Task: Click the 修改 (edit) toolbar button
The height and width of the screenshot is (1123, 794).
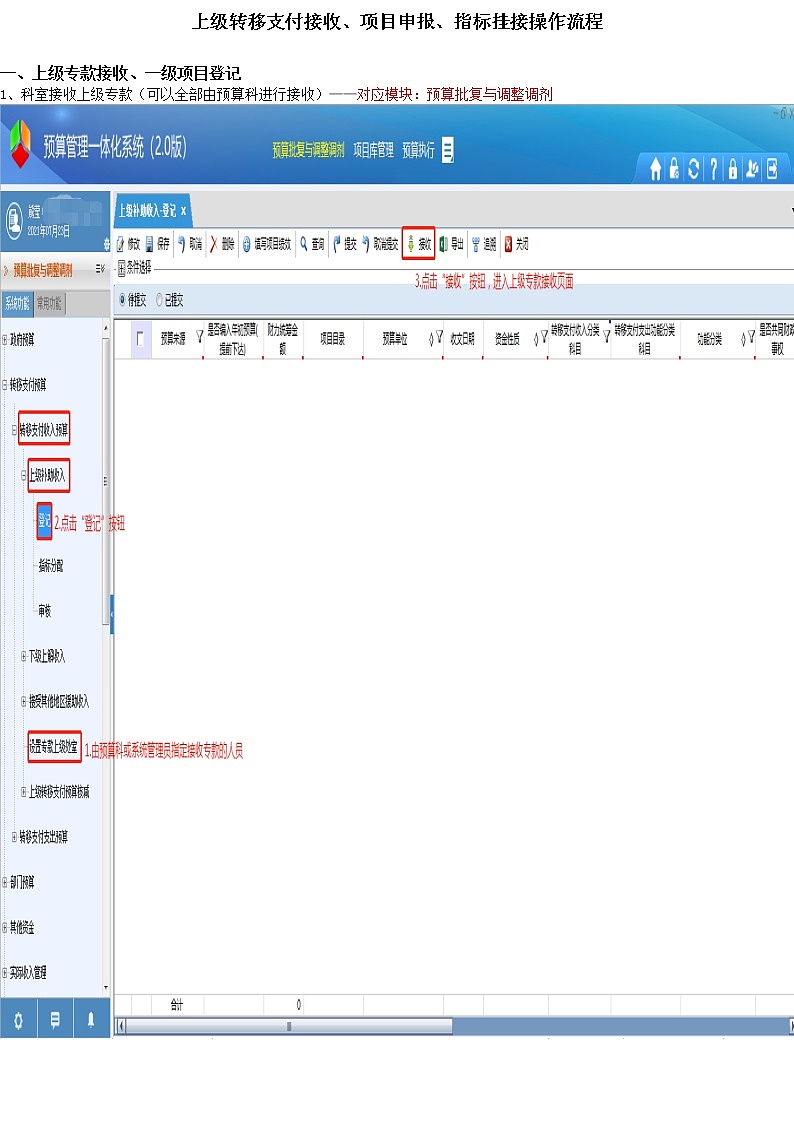Action: [x=128, y=244]
